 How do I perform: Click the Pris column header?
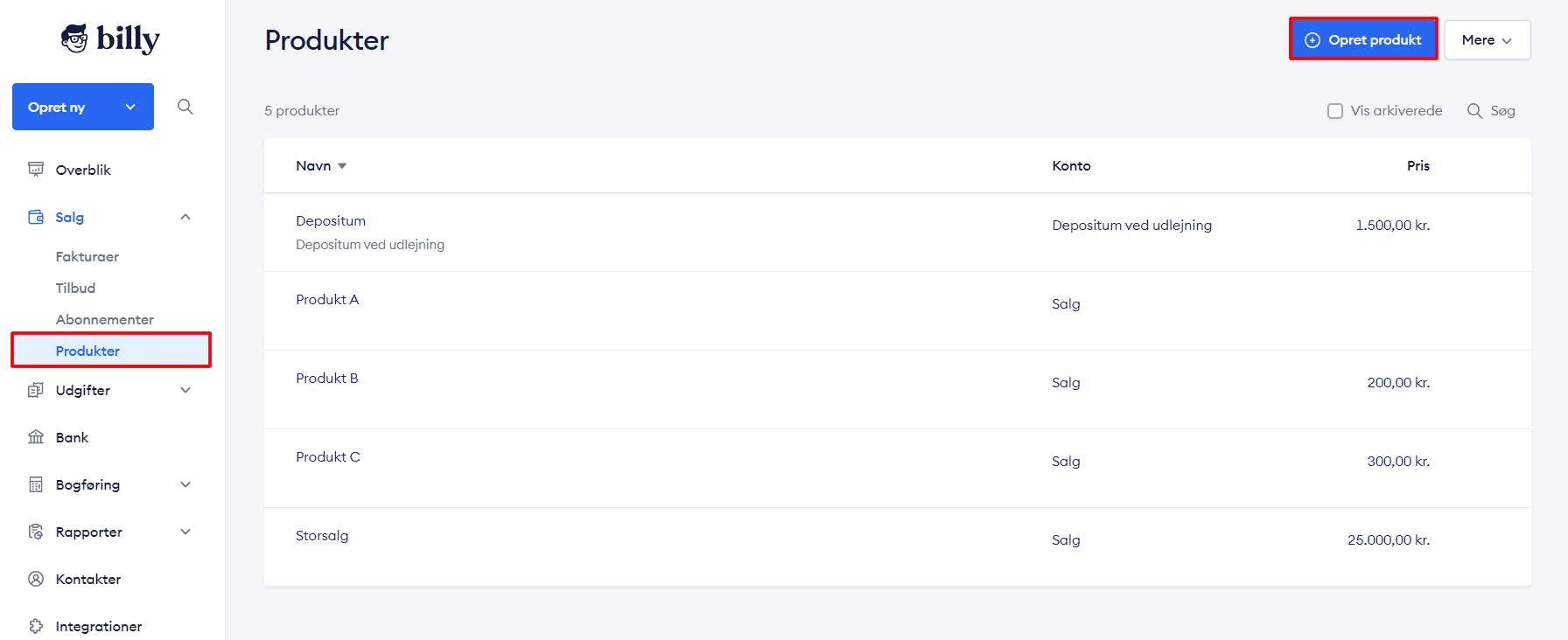pos(1417,165)
